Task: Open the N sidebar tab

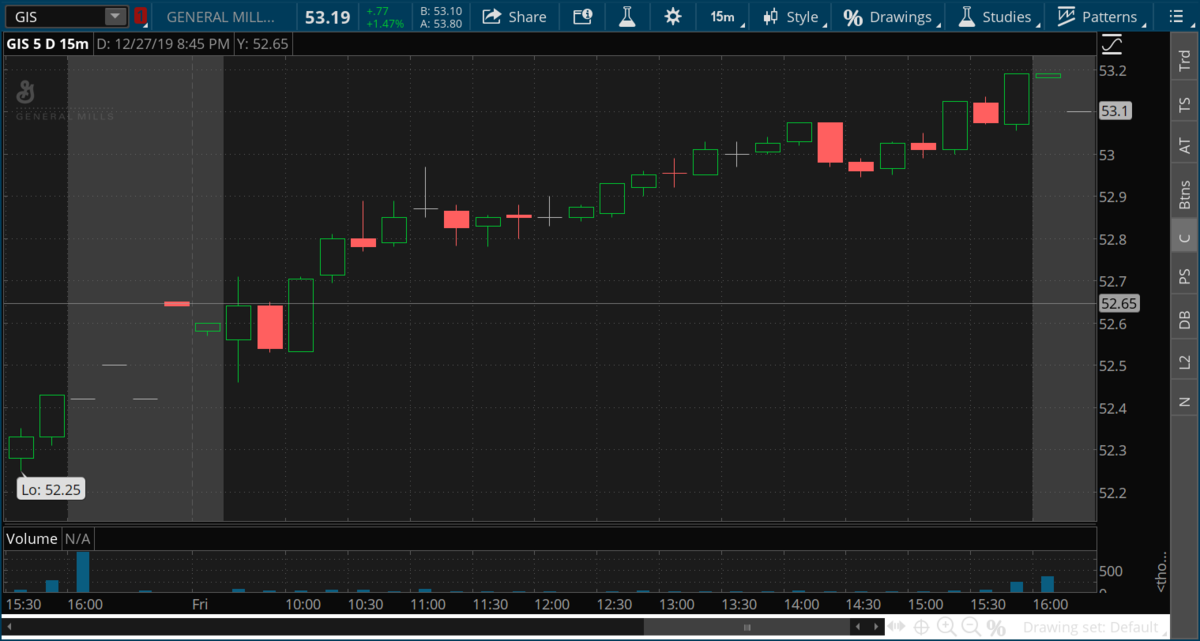Action: [1185, 402]
